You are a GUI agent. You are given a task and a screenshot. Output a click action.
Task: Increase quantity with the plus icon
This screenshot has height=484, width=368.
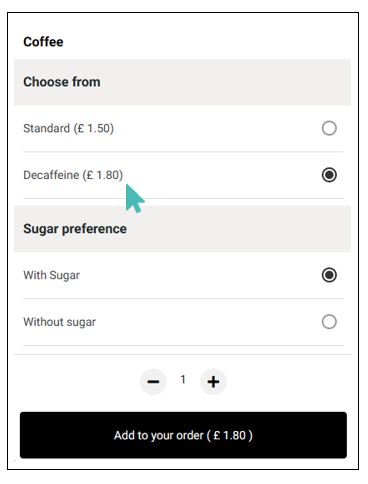(x=213, y=381)
